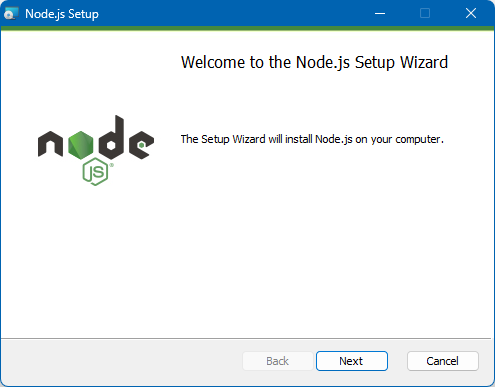Click the 'Welcome to the Node.js Setup Wizard' heading
The image size is (495, 387).
314,63
